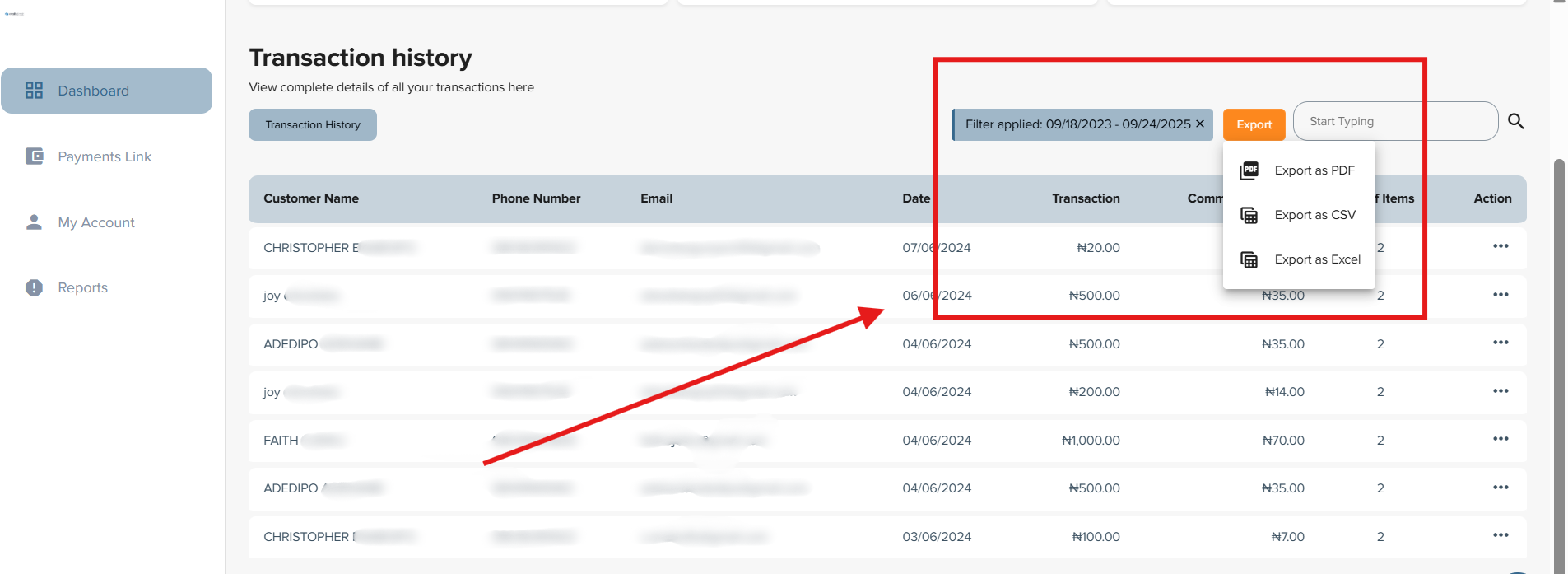Open actions menu for 06/06/2024 row
This screenshot has height=574, width=1568.
1501,295
